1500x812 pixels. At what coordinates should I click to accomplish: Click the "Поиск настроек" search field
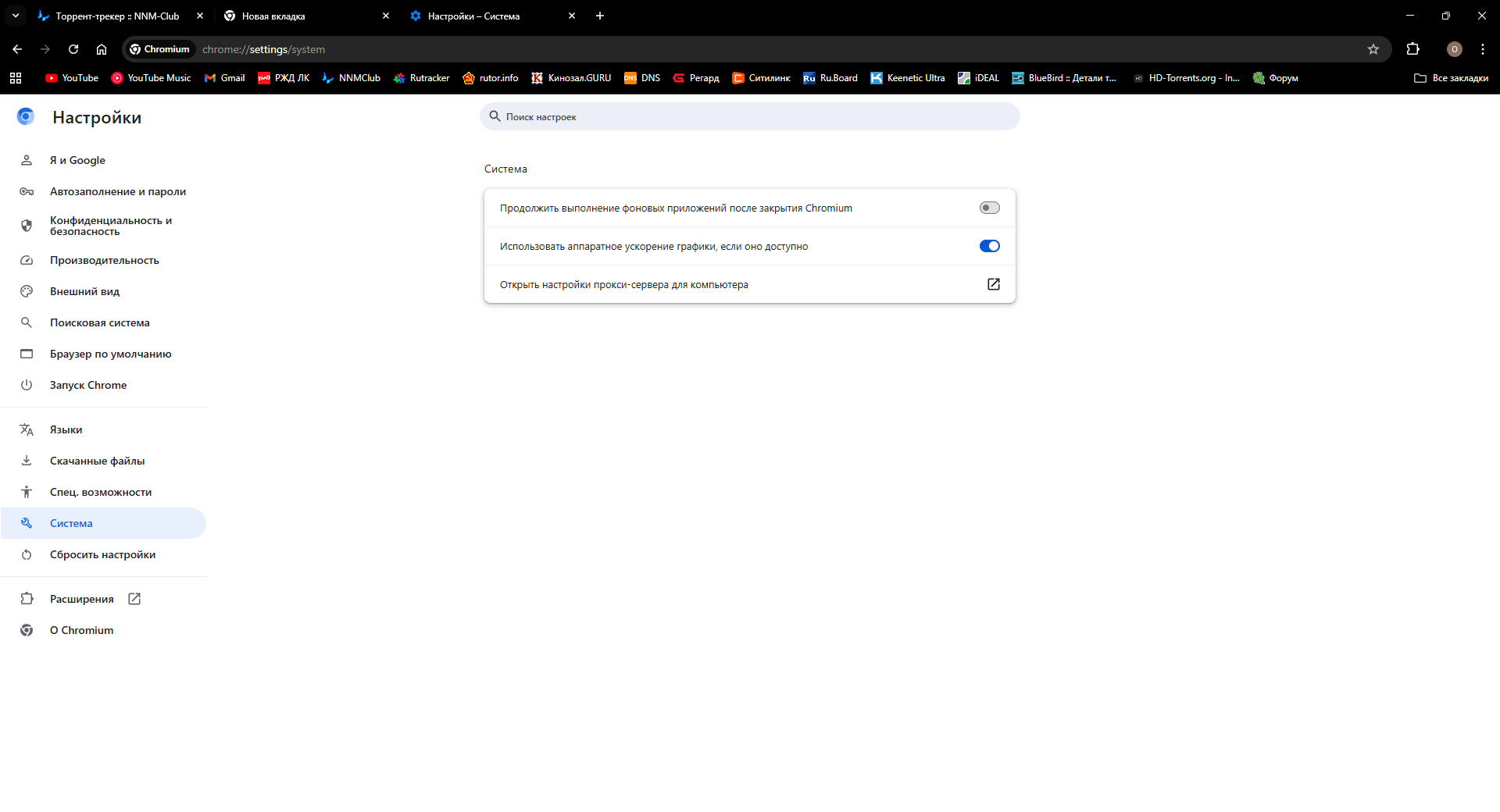[x=750, y=117]
